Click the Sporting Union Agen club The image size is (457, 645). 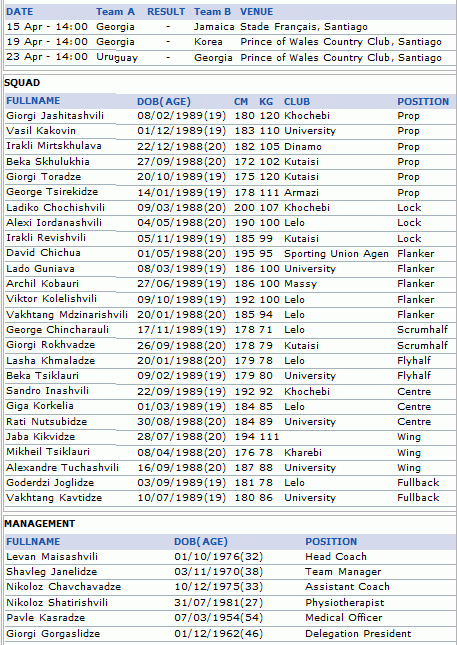pos(336,254)
